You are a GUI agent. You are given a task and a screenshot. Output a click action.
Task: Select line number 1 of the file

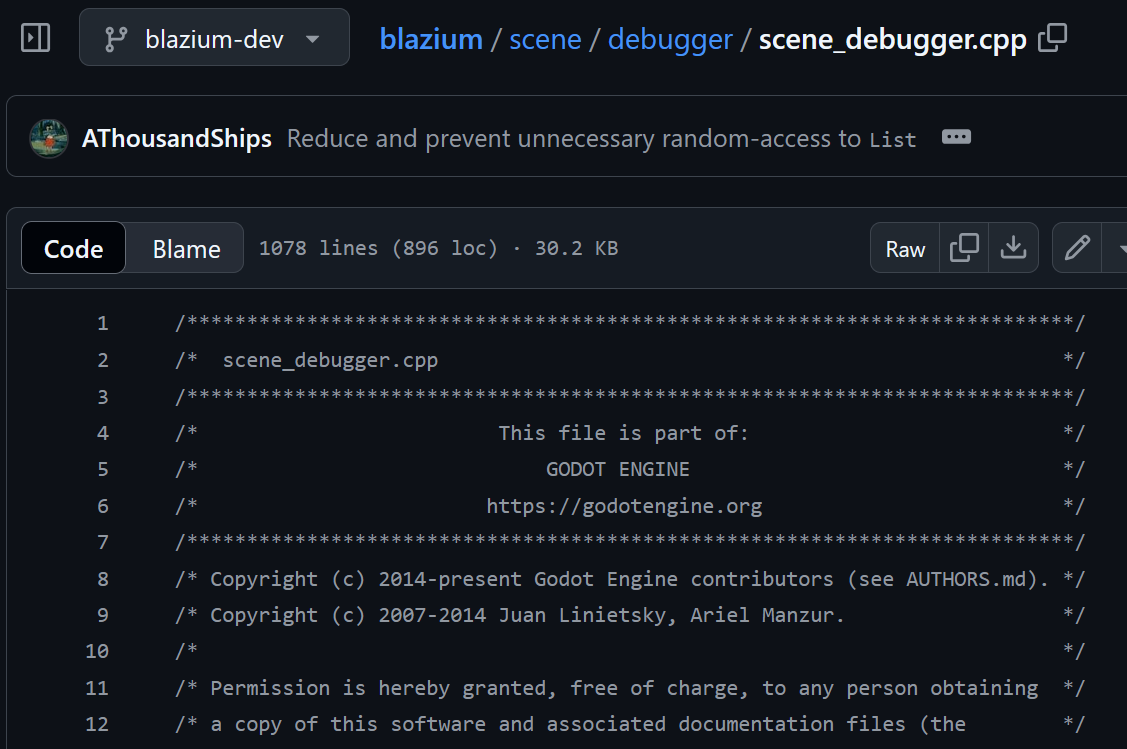[103, 323]
